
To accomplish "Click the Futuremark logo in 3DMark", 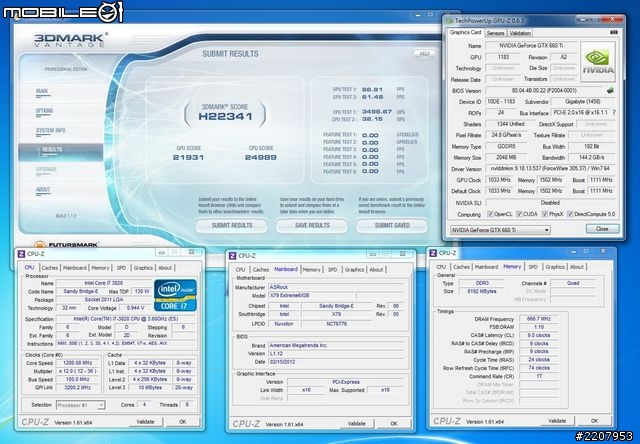I will tap(67, 245).
